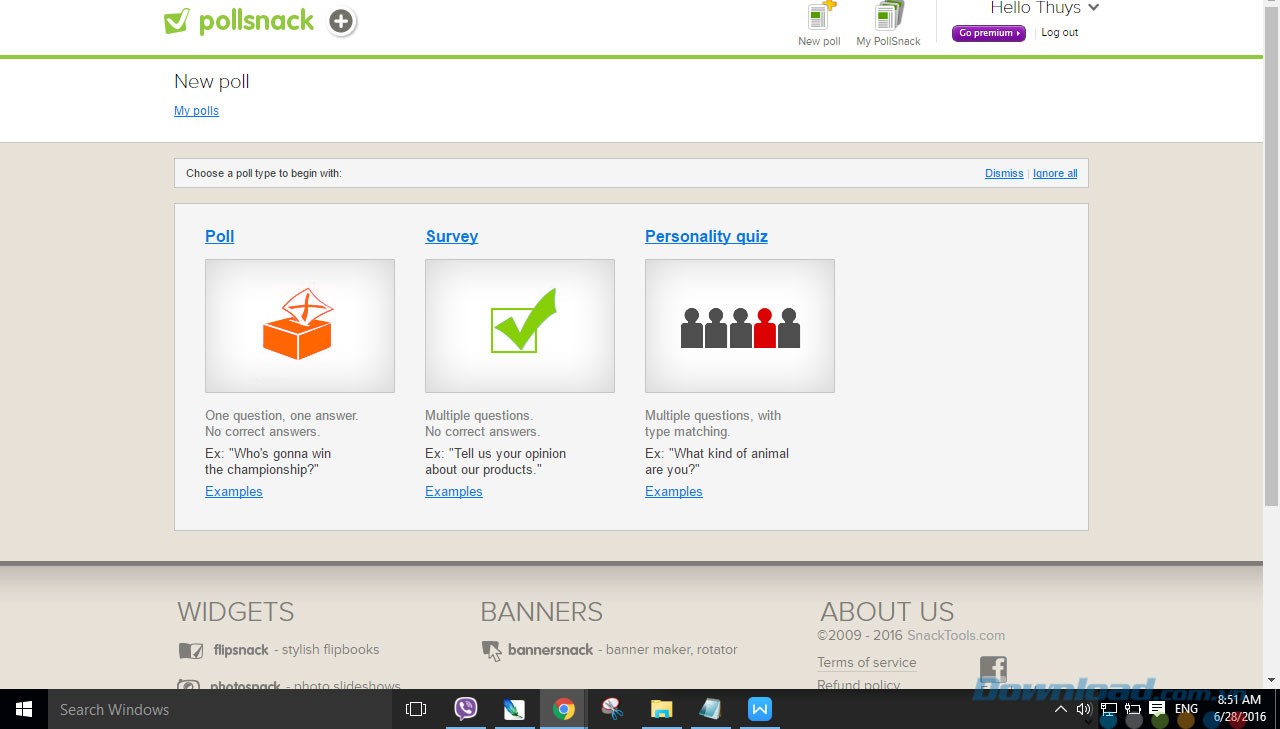Show hidden system tray icons chevron

click(1060, 709)
